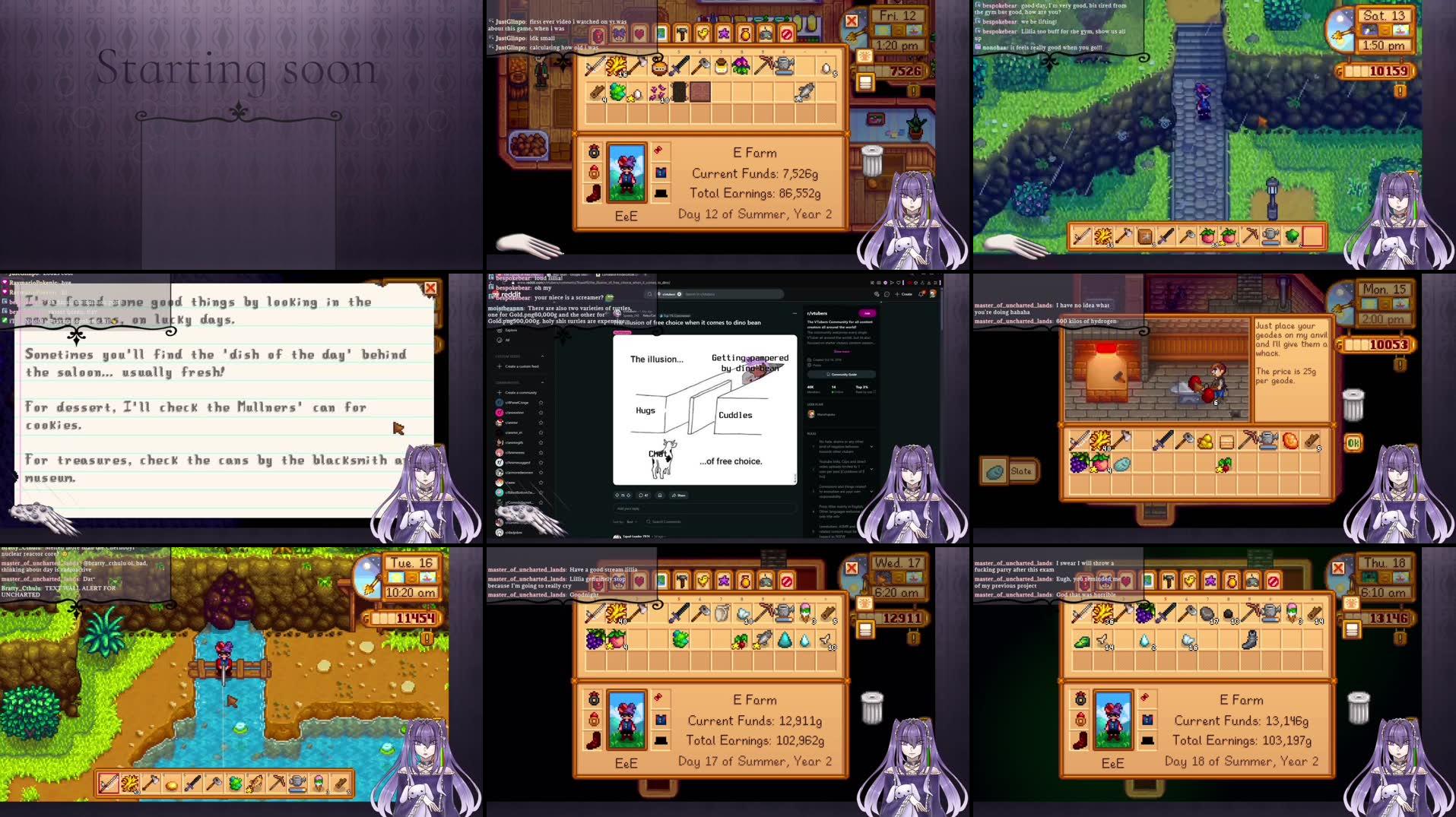
Task: Click the journal icon in Tue. 16 frame
Action: click(x=427, y=638)
